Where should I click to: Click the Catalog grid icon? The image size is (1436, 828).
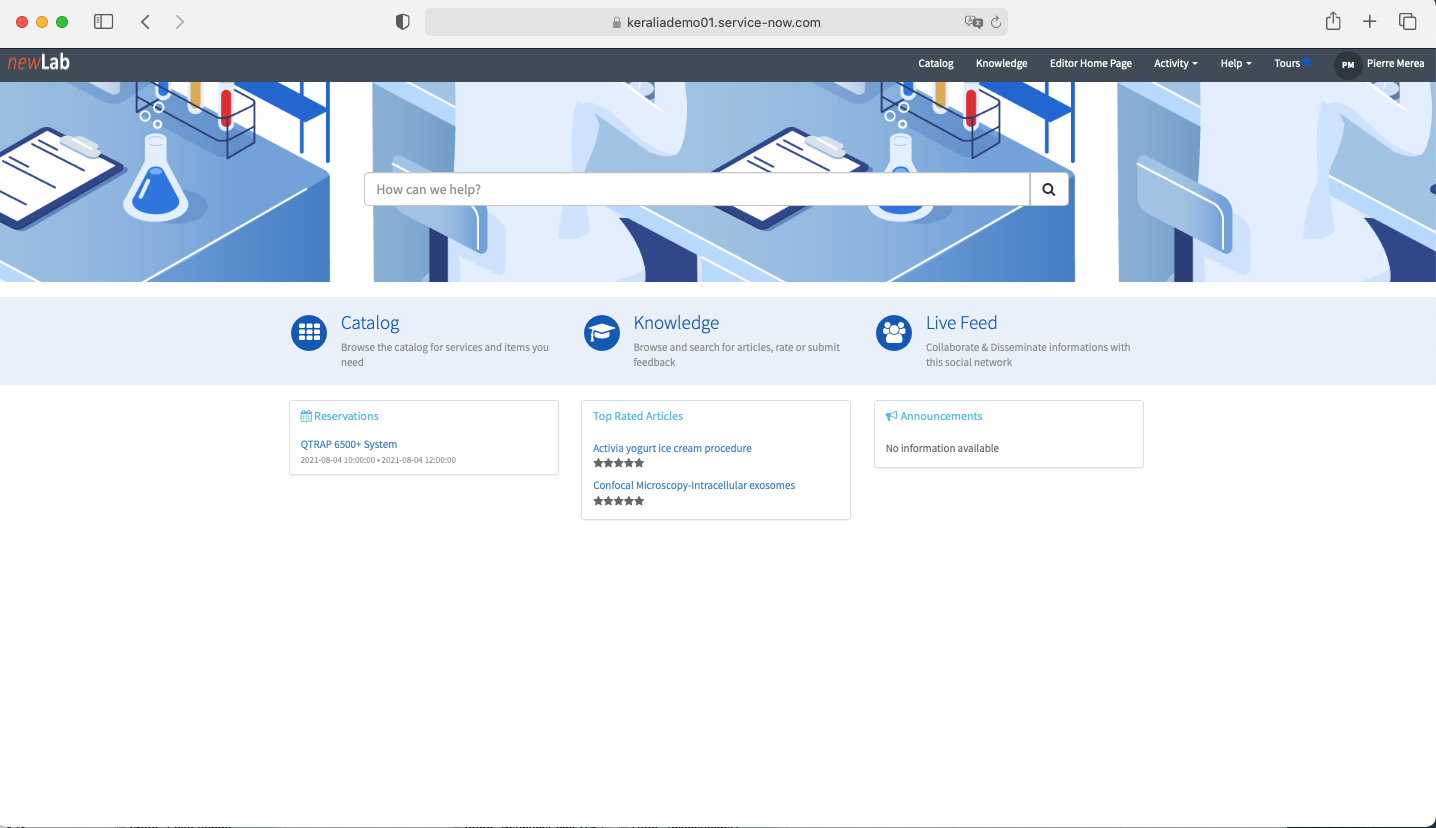tap(309, 333)
